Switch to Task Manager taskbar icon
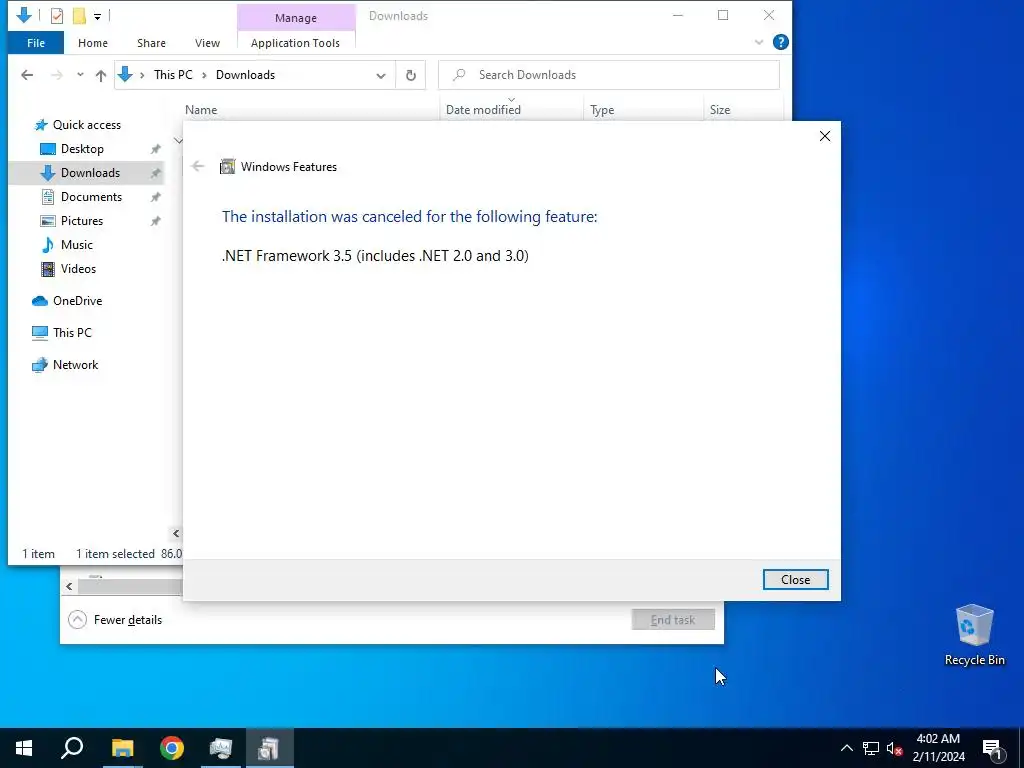This screenshot has width=1024, height=768. (x=221, y=748)
